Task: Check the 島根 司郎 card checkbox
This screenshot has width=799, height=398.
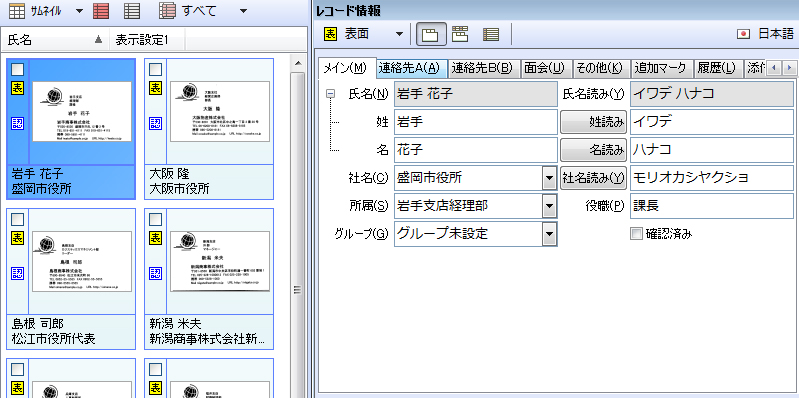Action: [17, 219]
